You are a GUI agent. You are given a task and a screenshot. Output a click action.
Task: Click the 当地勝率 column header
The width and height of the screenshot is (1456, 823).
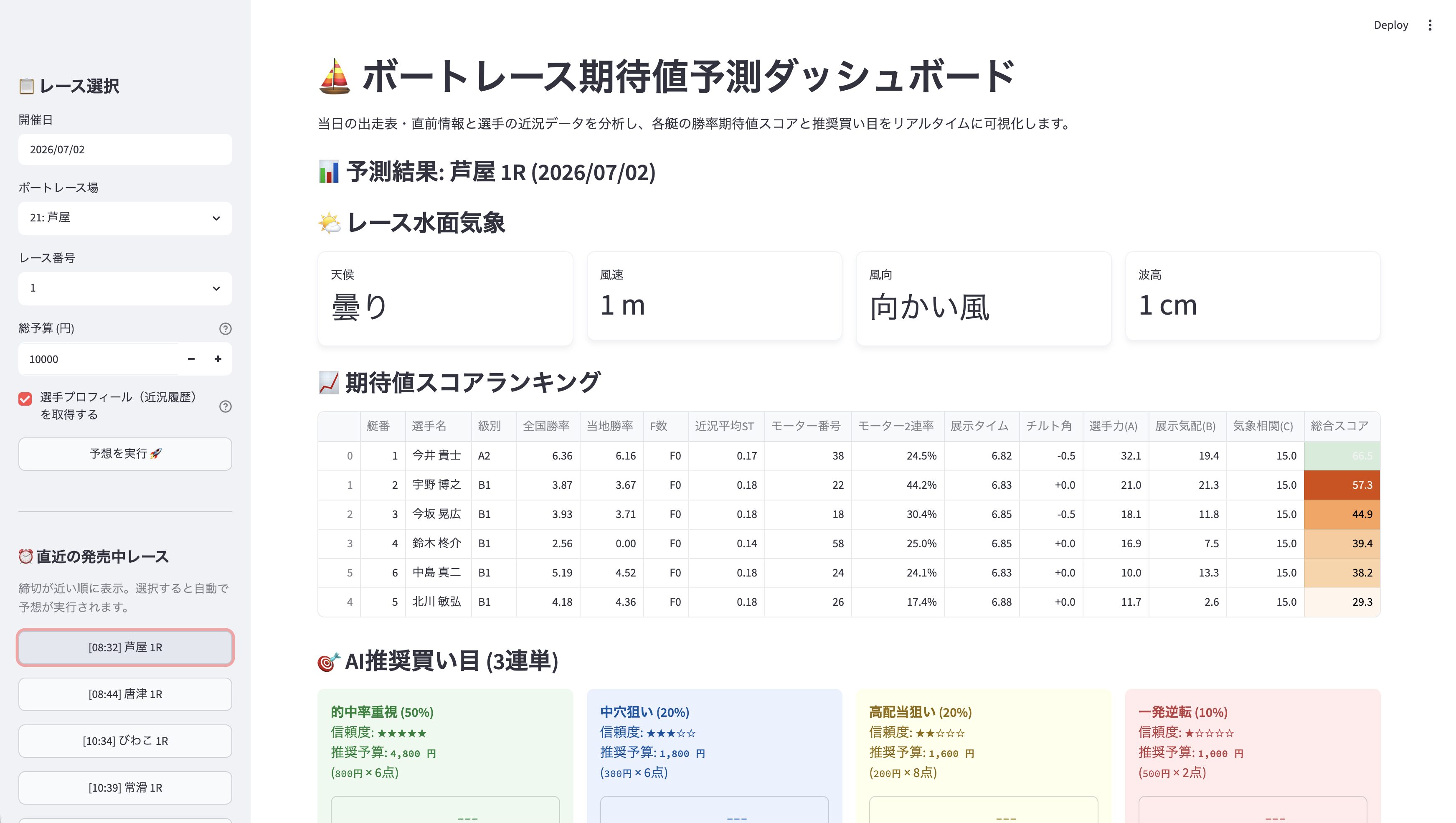tap(611, 426)
